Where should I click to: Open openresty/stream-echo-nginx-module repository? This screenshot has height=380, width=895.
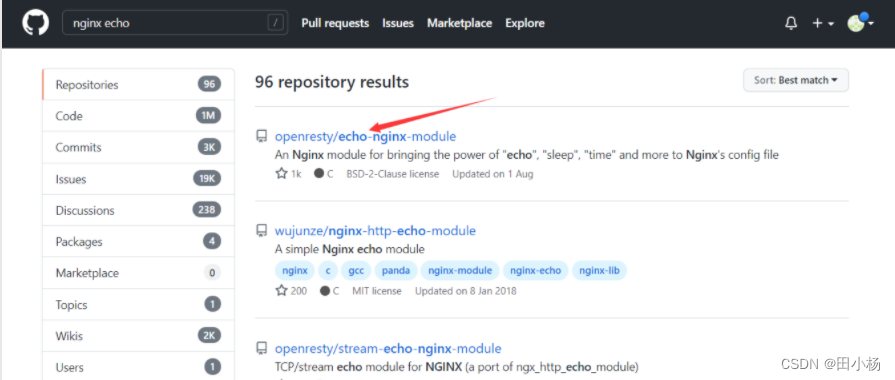click(388, 348)
